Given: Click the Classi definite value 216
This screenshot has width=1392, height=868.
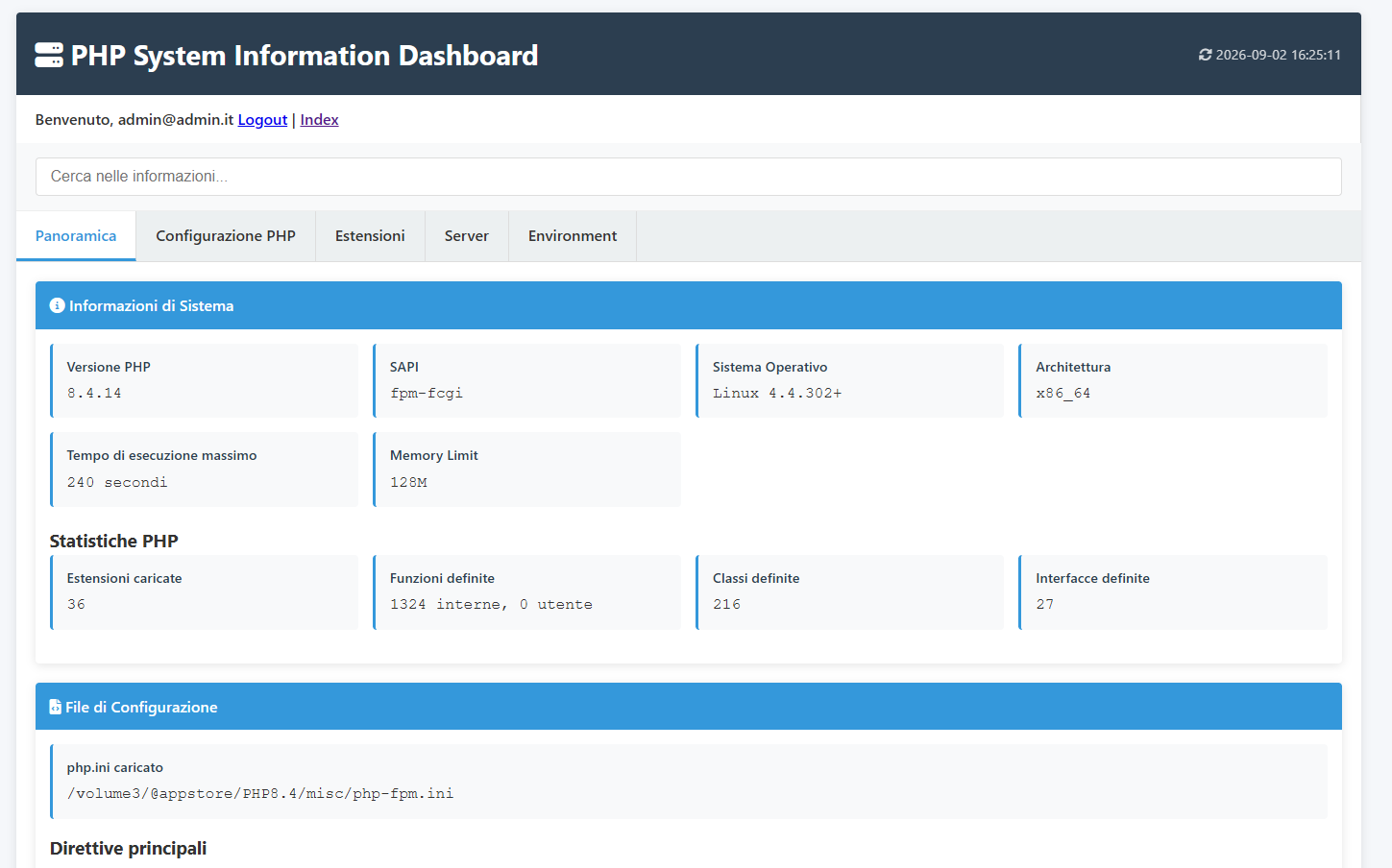Looking at the screenshot, I should point(726,604).
